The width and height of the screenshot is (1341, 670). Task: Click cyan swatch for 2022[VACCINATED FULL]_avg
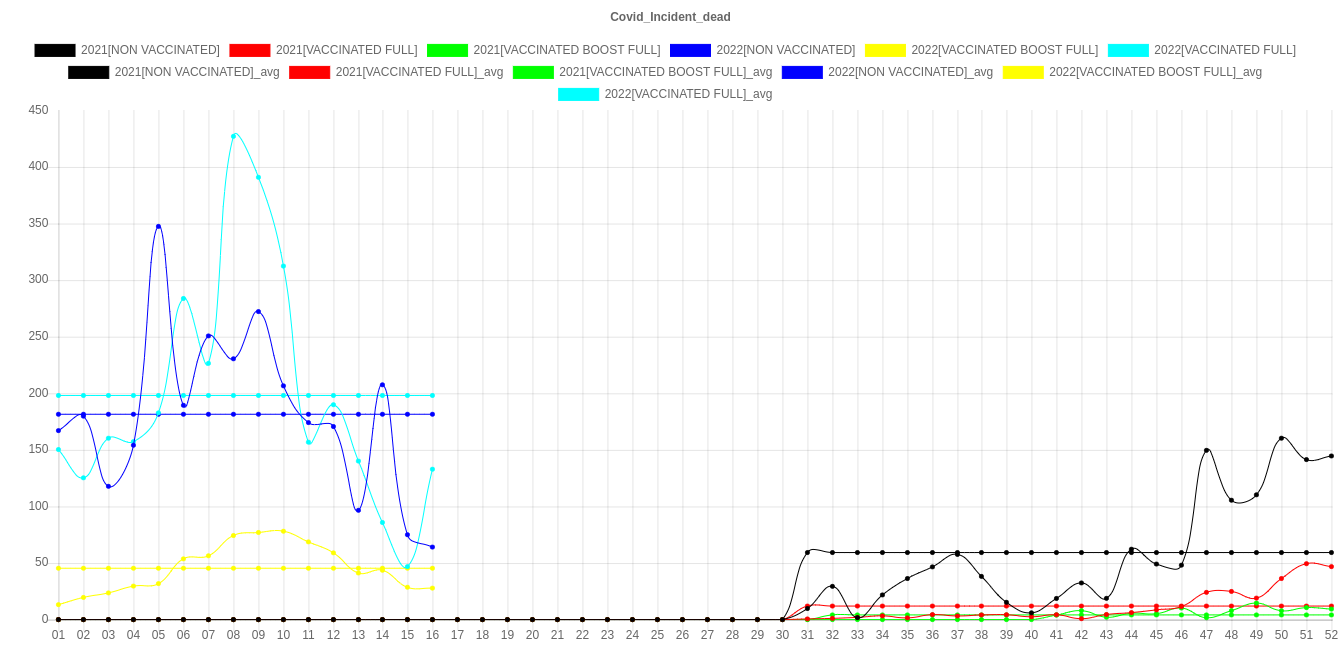pos(578,94)
